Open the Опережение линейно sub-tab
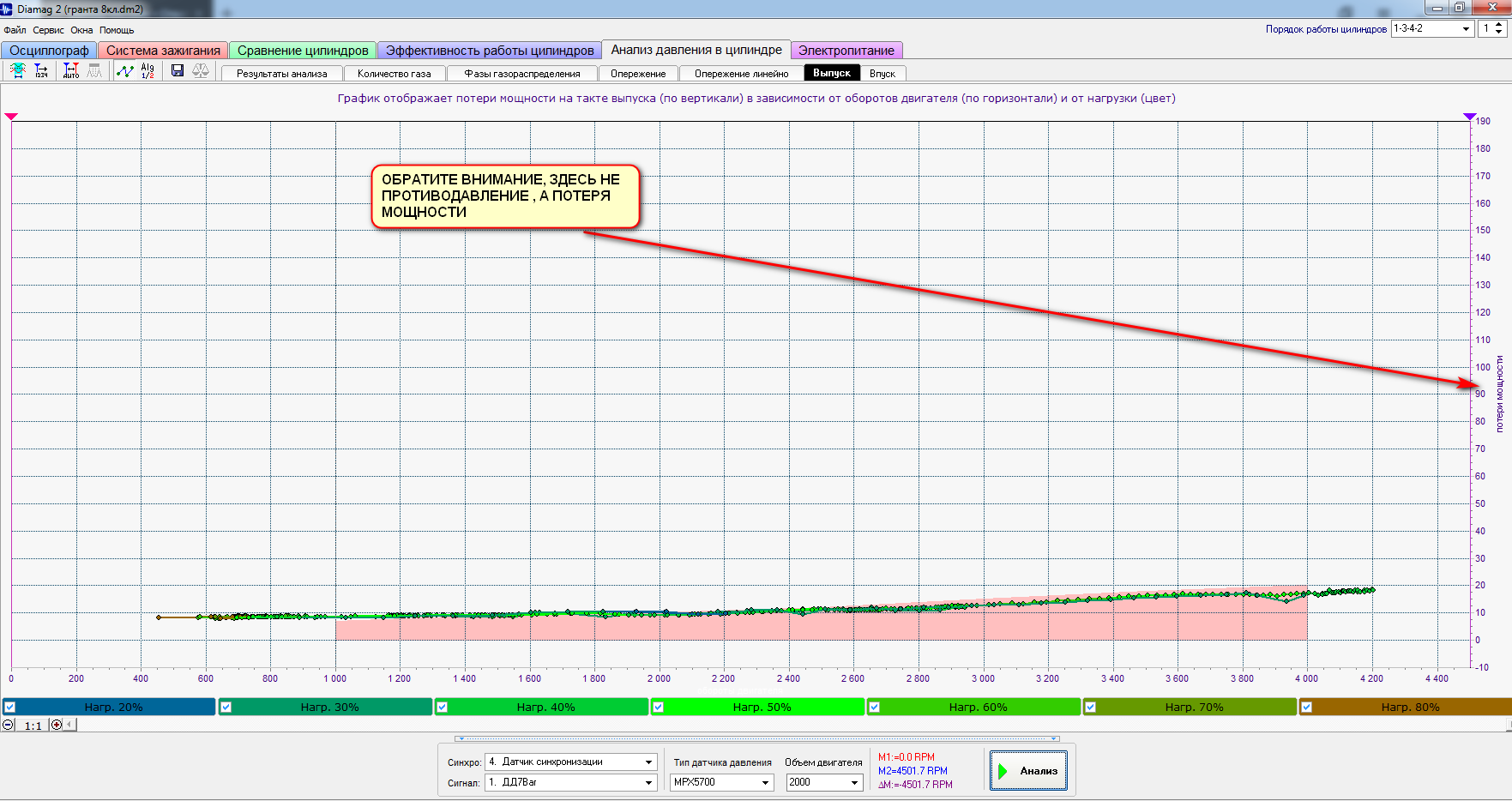Image resolution: width=1512 pixels, height=801 pixels. coord(741,74)
